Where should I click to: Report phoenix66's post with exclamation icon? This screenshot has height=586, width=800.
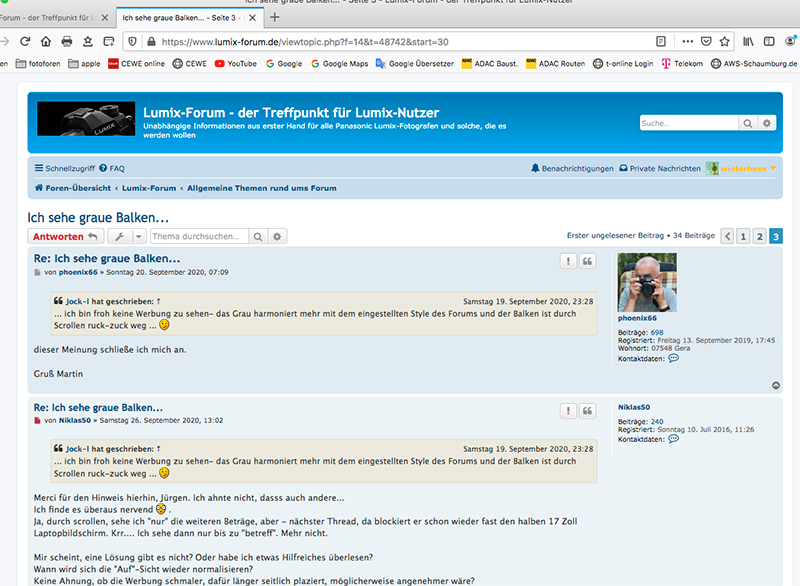568,261
